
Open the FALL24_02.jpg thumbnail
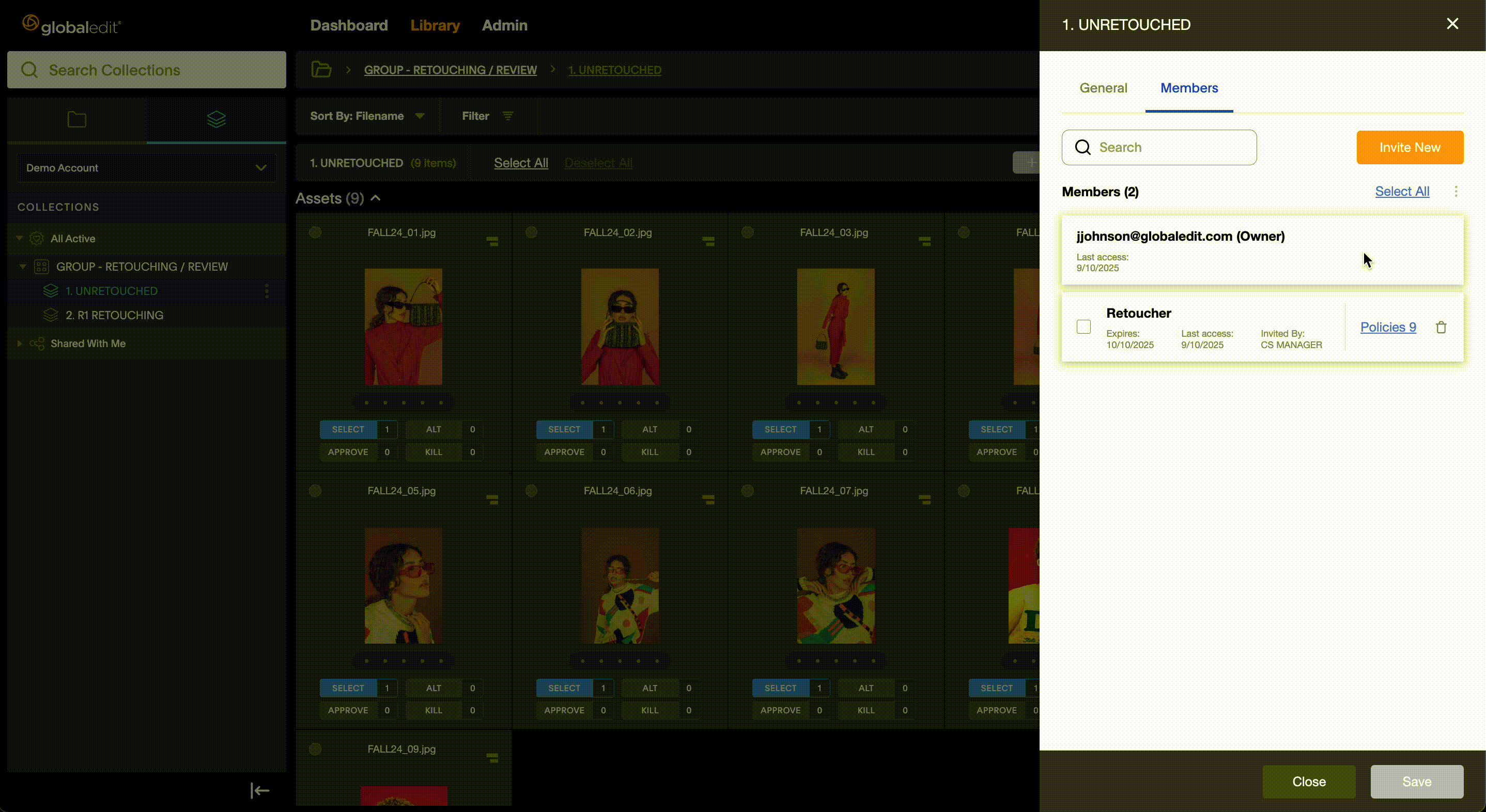click(620, 326)
